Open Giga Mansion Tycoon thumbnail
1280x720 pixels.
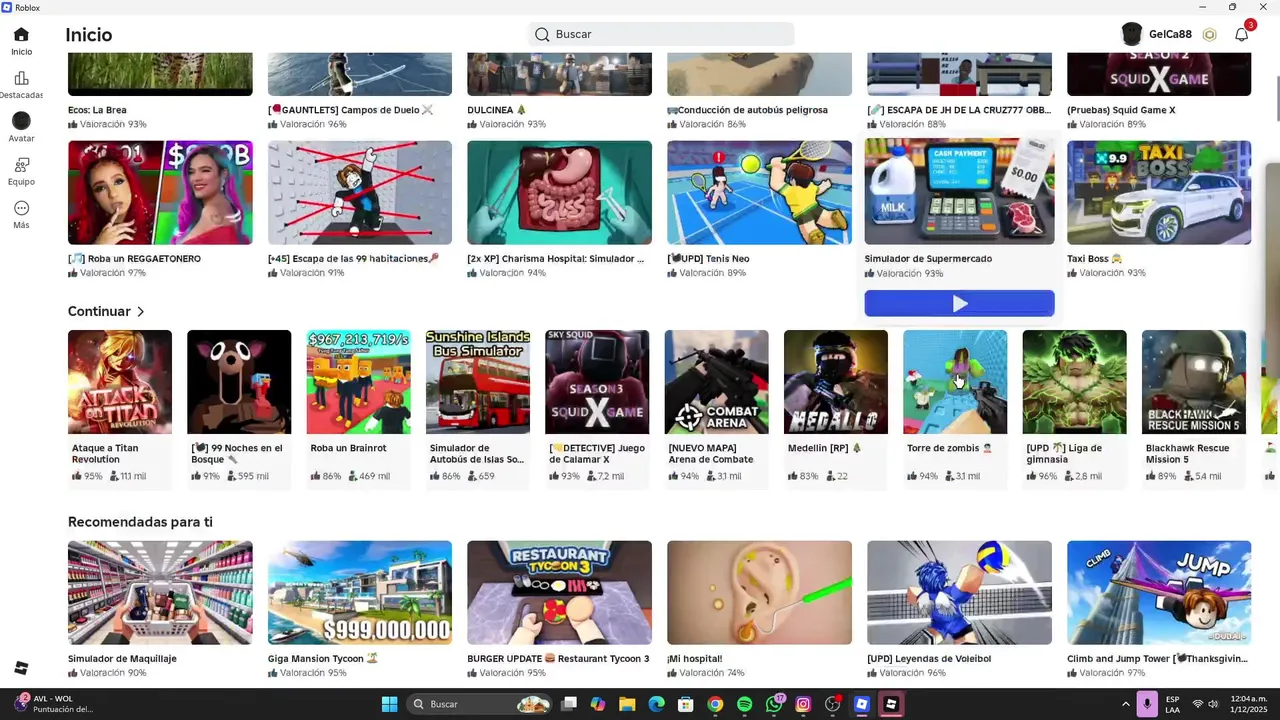click(360, 592)
